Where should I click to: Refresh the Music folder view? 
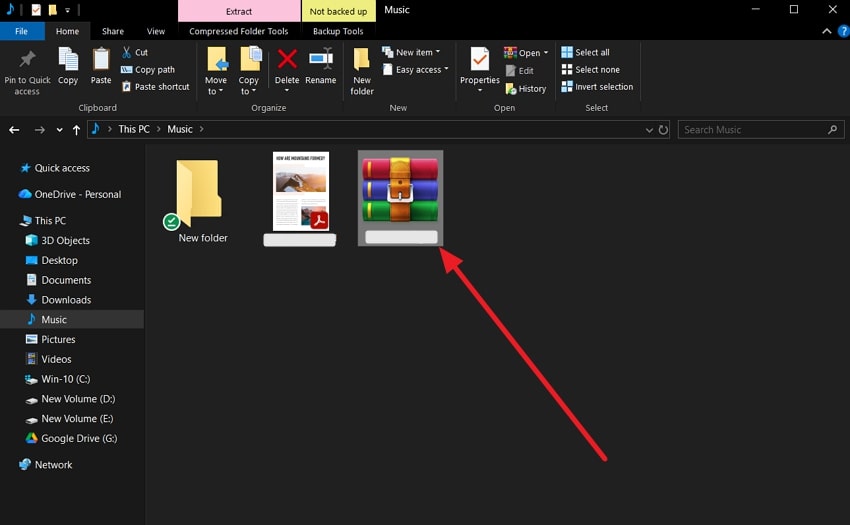[663, 130]
